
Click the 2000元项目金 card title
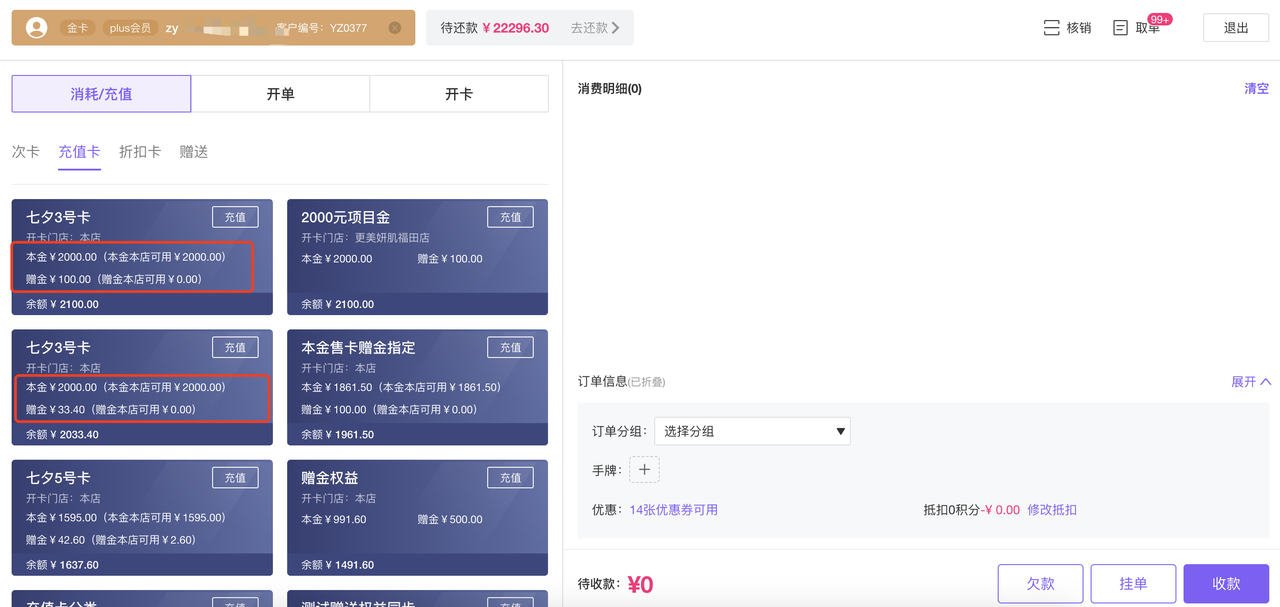point(345,217)
